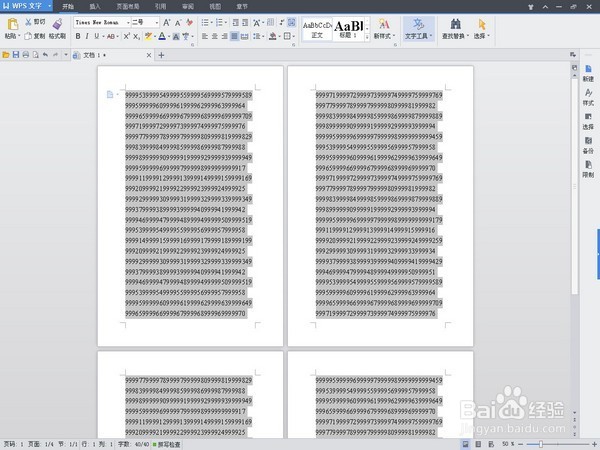
Task: Expand the bullet list dropdown
Action: pos(212,23)
